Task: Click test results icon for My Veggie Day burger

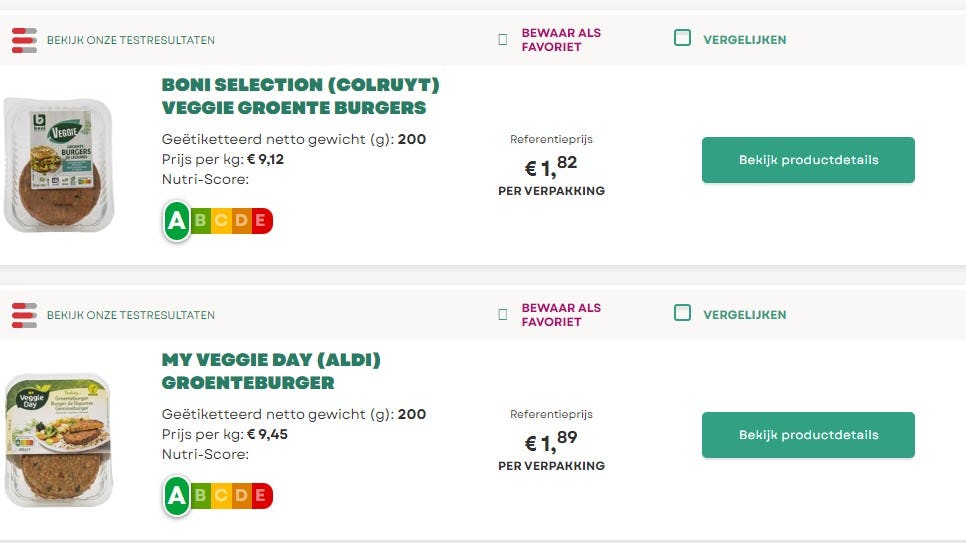Action: 24,315
